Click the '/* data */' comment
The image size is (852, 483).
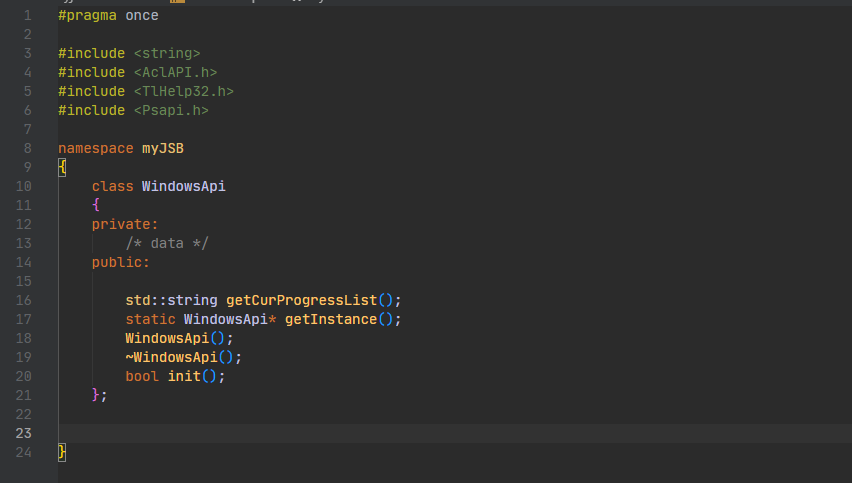pyautogui.click(x=167, y=243)
